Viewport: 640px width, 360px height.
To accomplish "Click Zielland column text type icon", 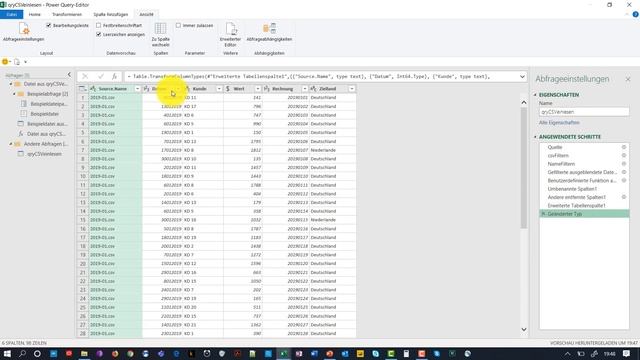I will pyautogui.click(x=313, y=89).
